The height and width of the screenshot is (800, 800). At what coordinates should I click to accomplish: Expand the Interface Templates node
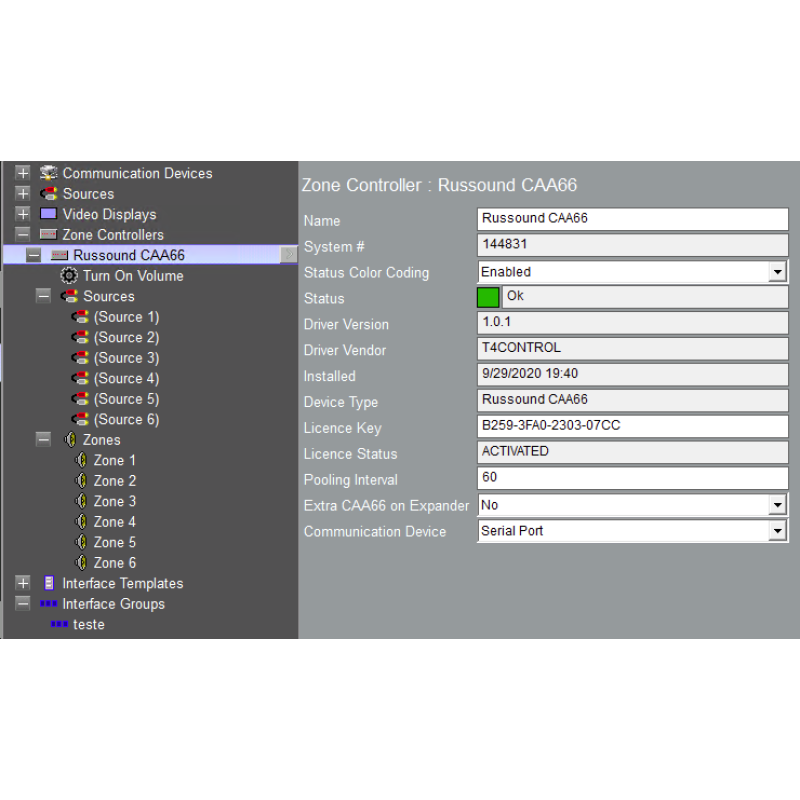coord(22,583)
